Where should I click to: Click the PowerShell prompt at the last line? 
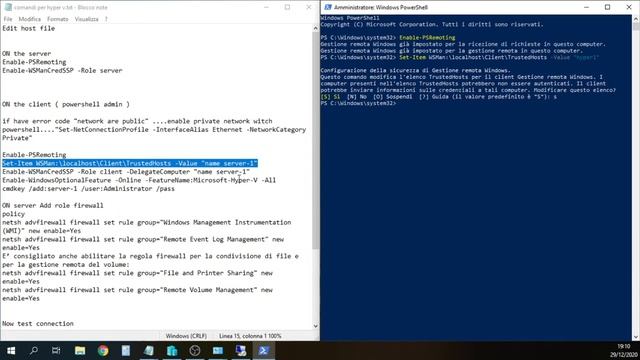tap(358, 103)
